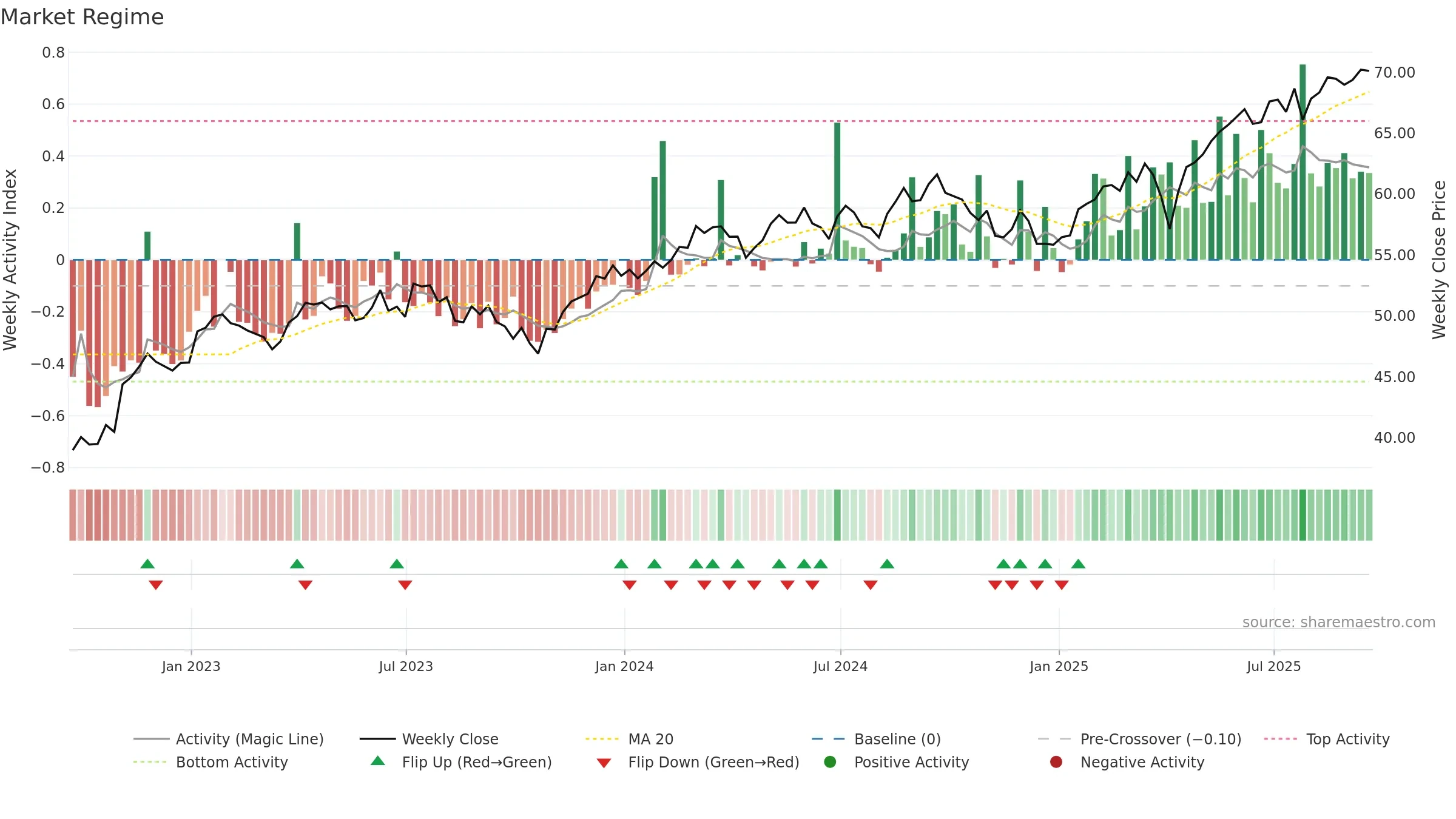Click the first green flip-up marker before Jan 2023

pos(147,564)
